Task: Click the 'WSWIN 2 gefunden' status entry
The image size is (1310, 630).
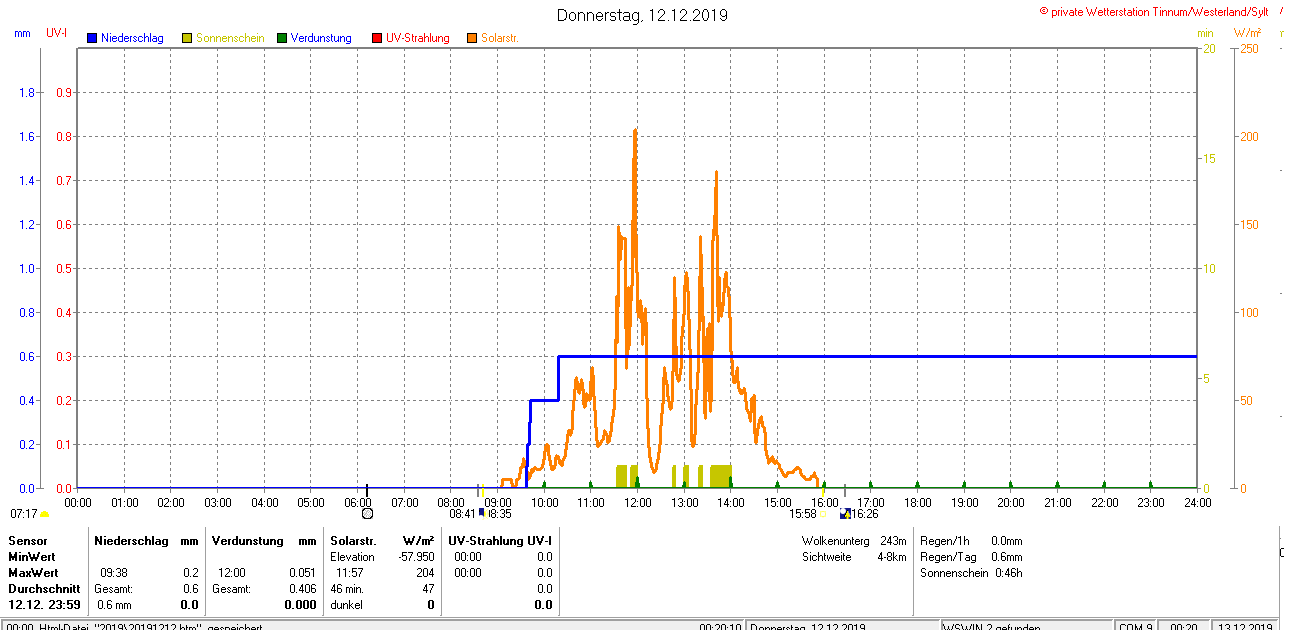Action: 990,627
